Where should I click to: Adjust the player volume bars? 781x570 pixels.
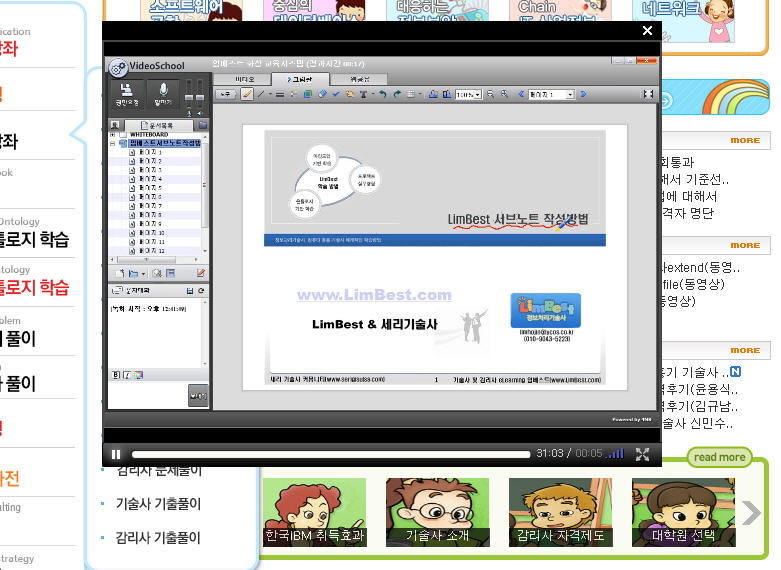pos(616,453)
